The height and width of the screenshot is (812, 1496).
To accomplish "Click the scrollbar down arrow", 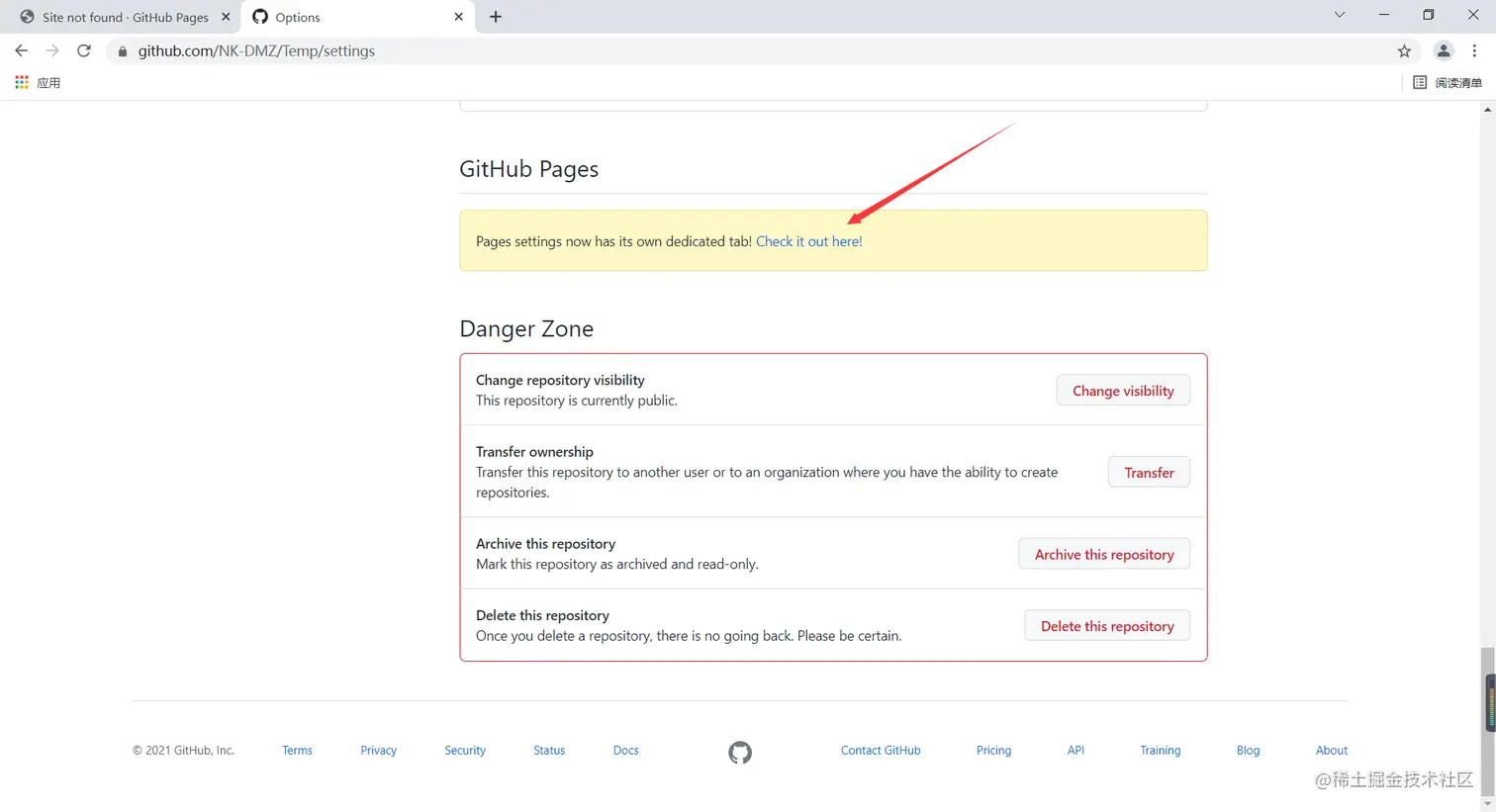I will pos(1488,804).
